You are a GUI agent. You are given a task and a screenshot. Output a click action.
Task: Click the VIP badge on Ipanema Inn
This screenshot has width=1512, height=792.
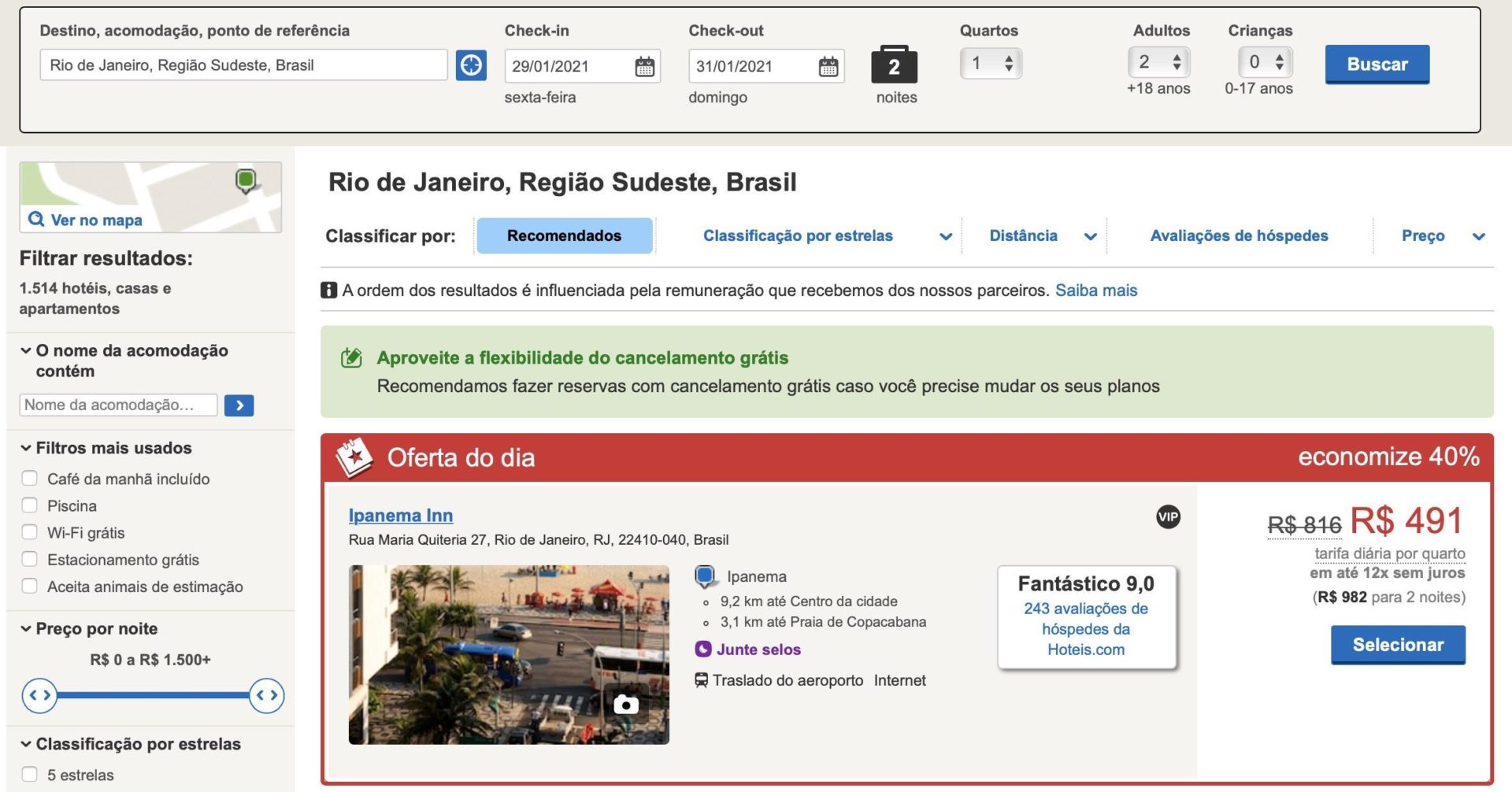pos(1168,517)
